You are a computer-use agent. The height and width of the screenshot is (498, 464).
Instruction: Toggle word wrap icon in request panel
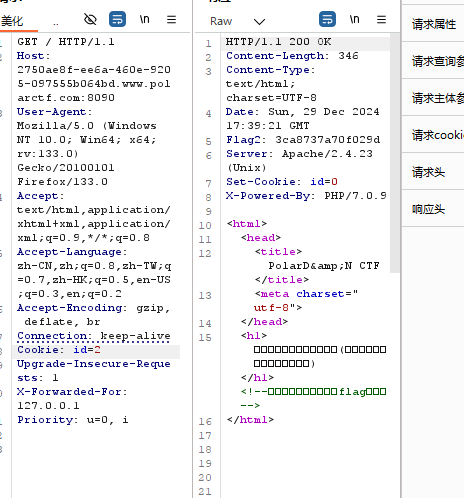click(x=117, y=19)
